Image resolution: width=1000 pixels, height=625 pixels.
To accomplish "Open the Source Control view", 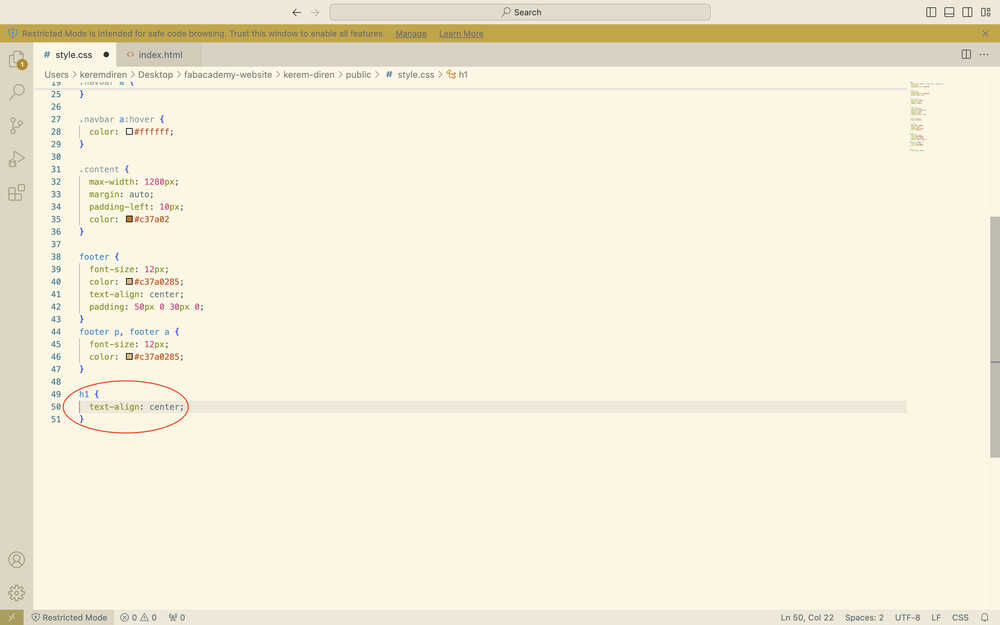I will click(x=17, y=126).
